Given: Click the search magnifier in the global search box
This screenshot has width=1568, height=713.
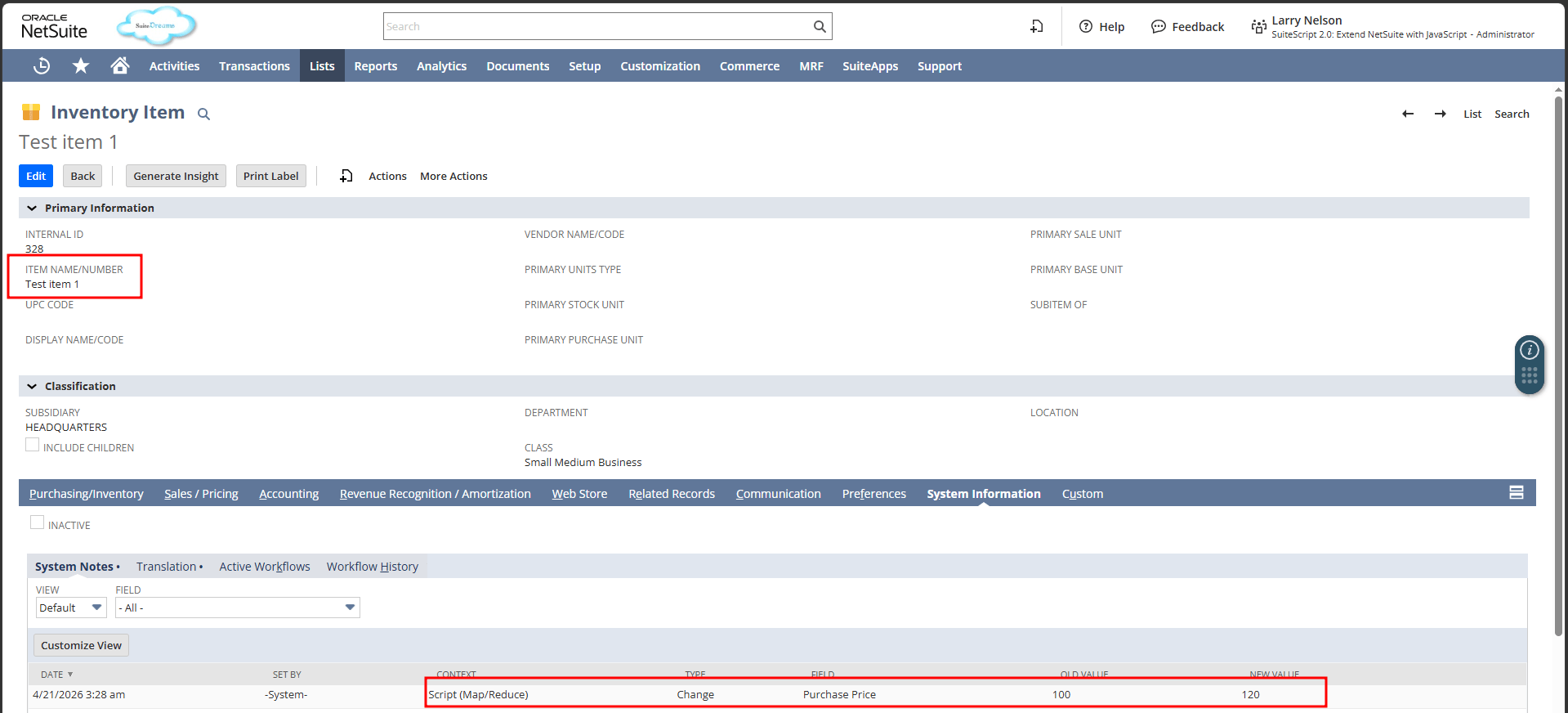Looking at the screenshot, I should 820,26.
